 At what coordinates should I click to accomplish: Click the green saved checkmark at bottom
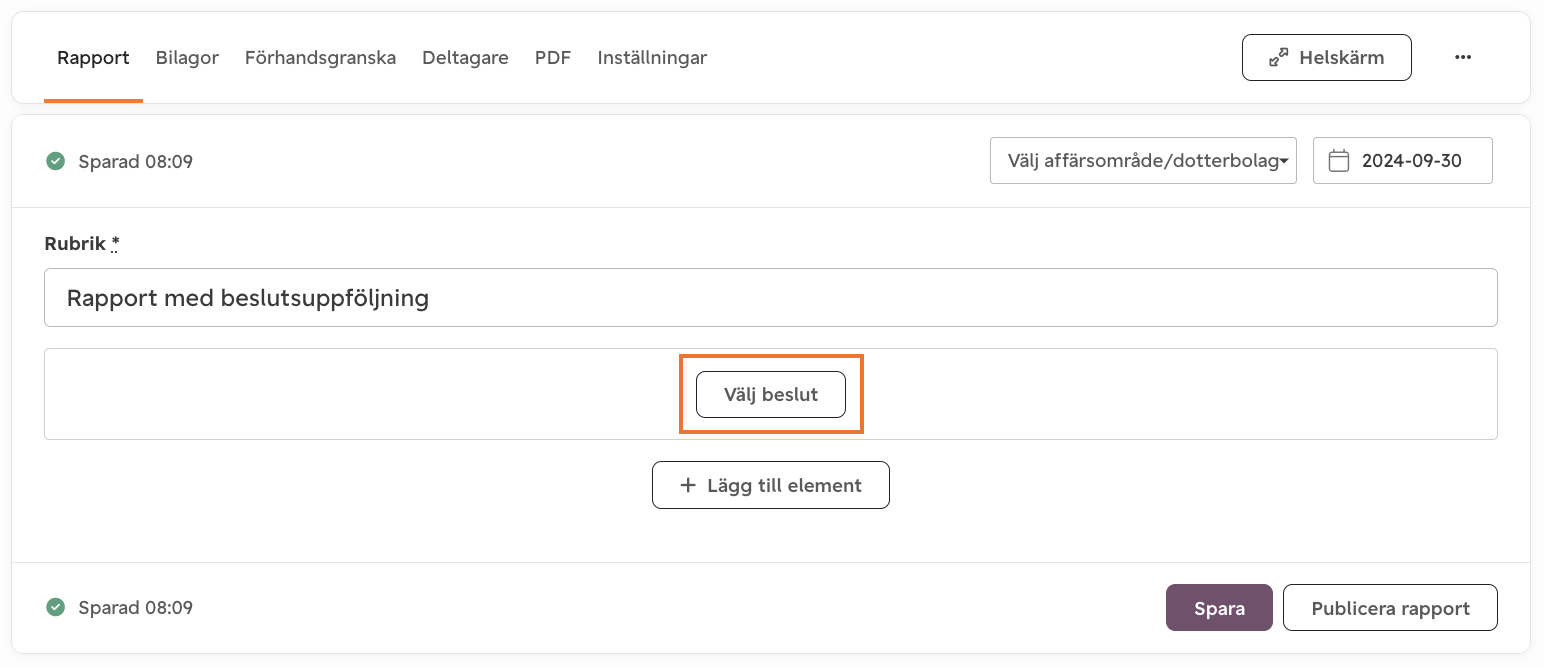[56, 607]
